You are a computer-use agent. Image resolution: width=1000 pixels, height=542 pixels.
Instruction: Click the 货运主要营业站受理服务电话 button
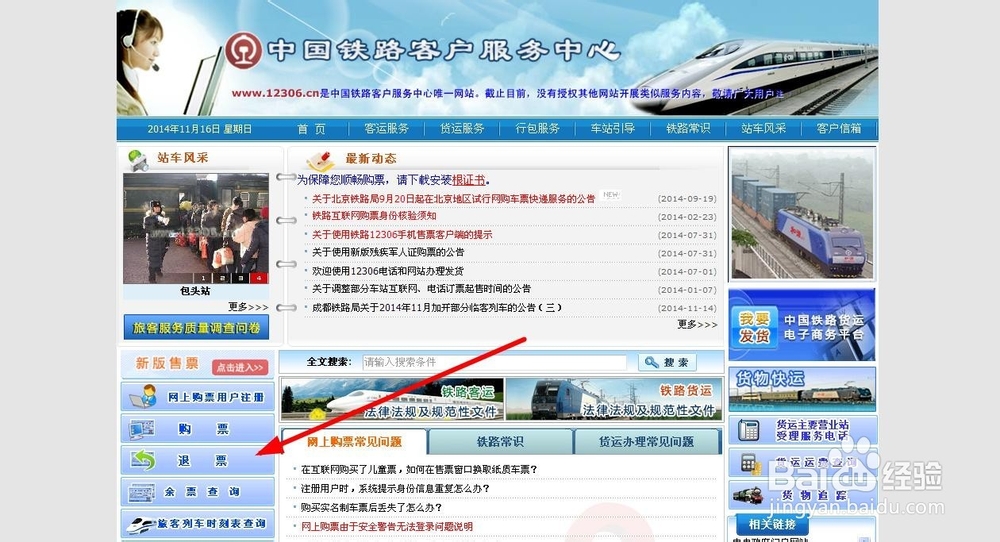click(803, 430)
